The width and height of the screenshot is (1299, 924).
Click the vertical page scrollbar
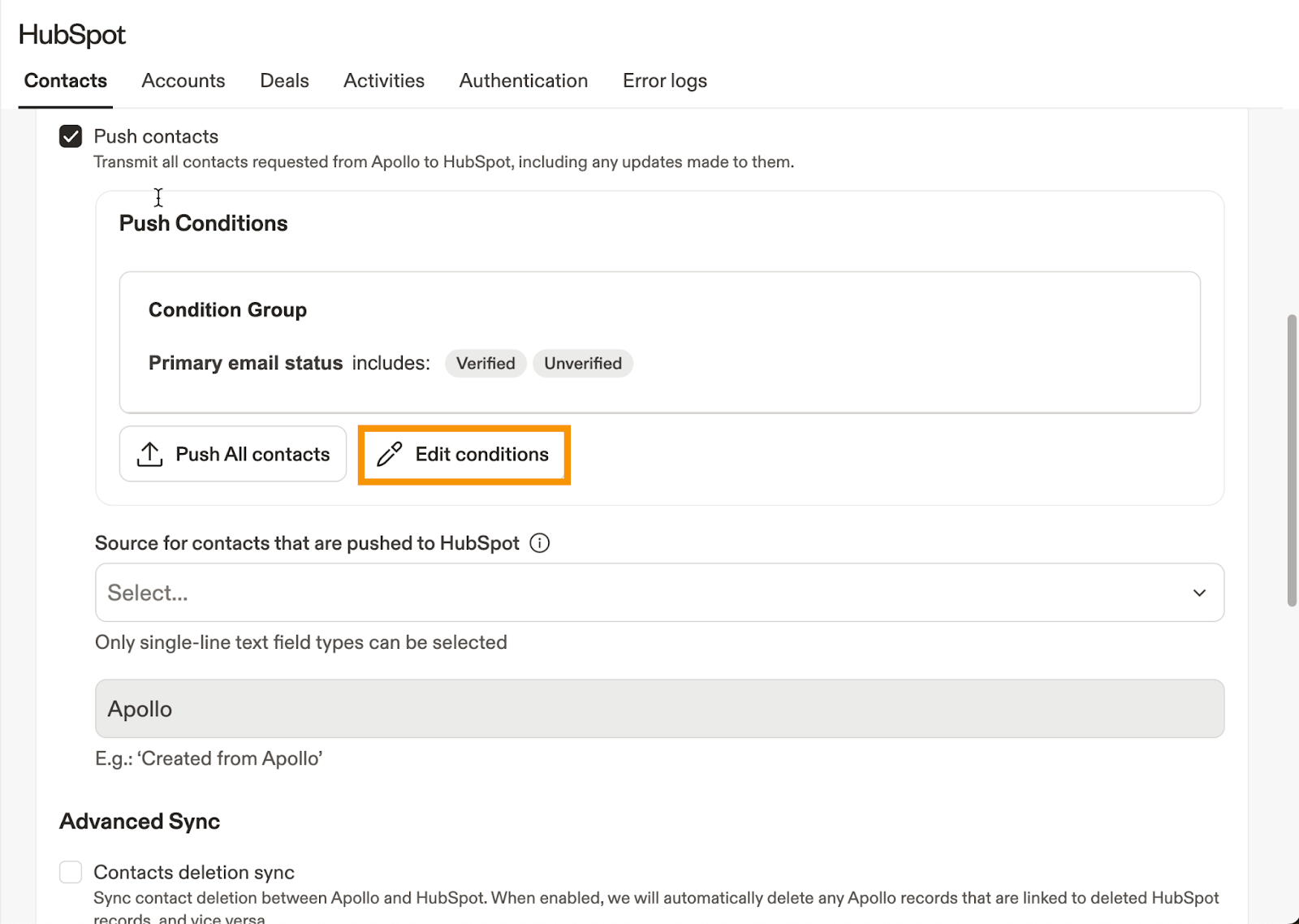(x=1291, y=460)
